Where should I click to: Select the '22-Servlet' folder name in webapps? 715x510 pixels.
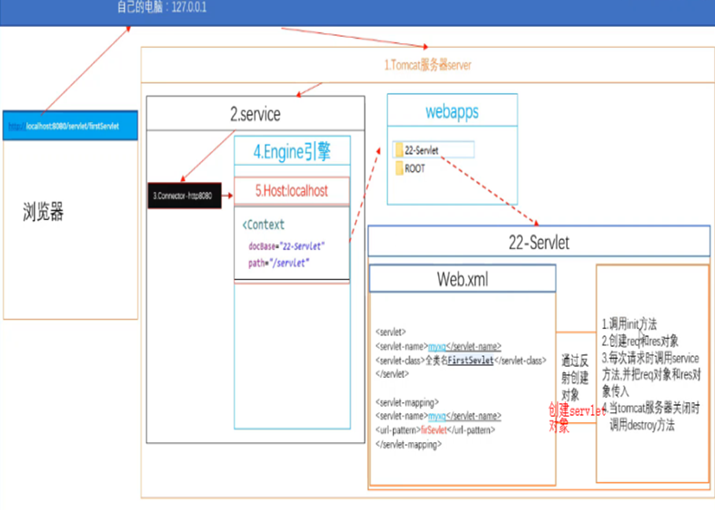[421, 150]
